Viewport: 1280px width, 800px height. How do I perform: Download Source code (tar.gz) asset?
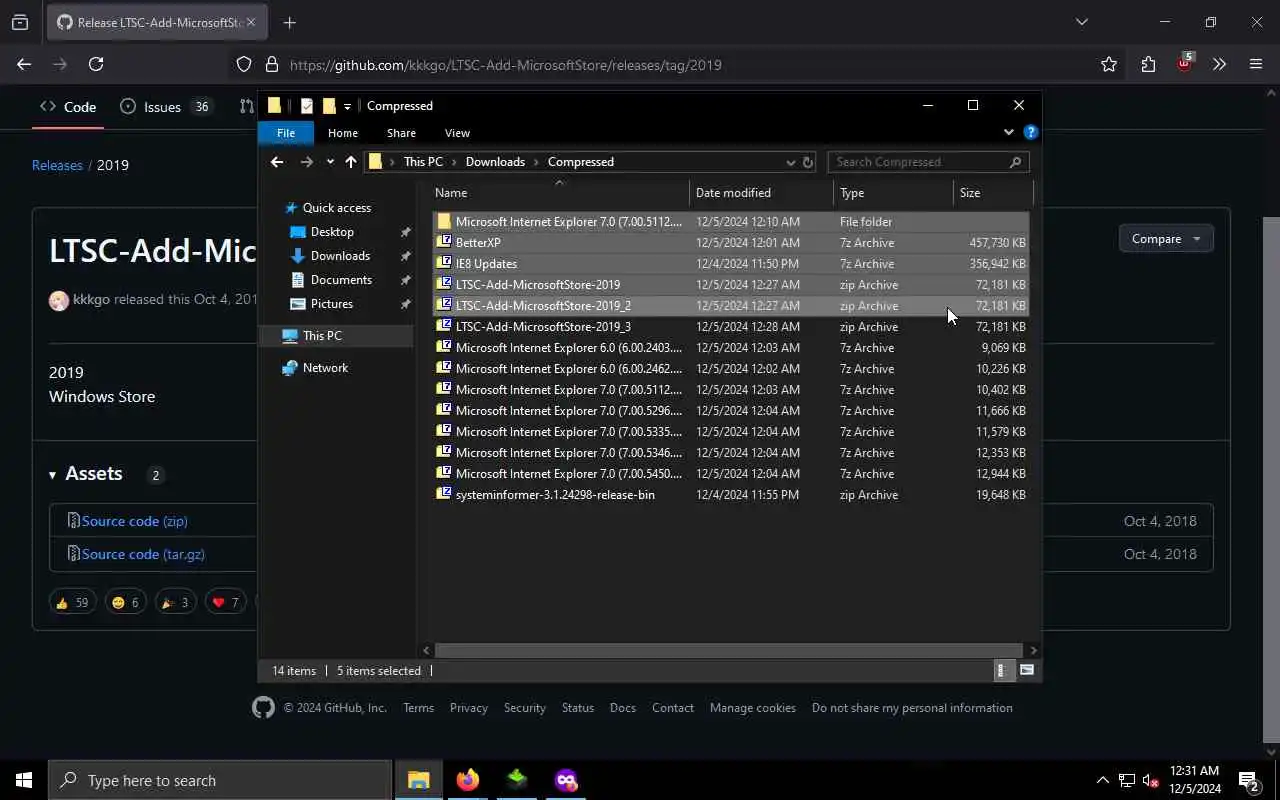(143, 554)
